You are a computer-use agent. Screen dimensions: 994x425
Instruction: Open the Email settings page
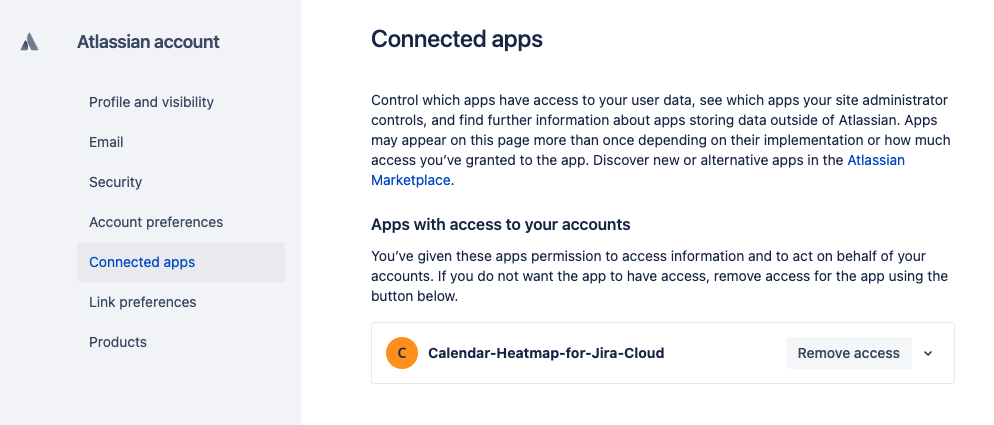click(x=106, y=142)
